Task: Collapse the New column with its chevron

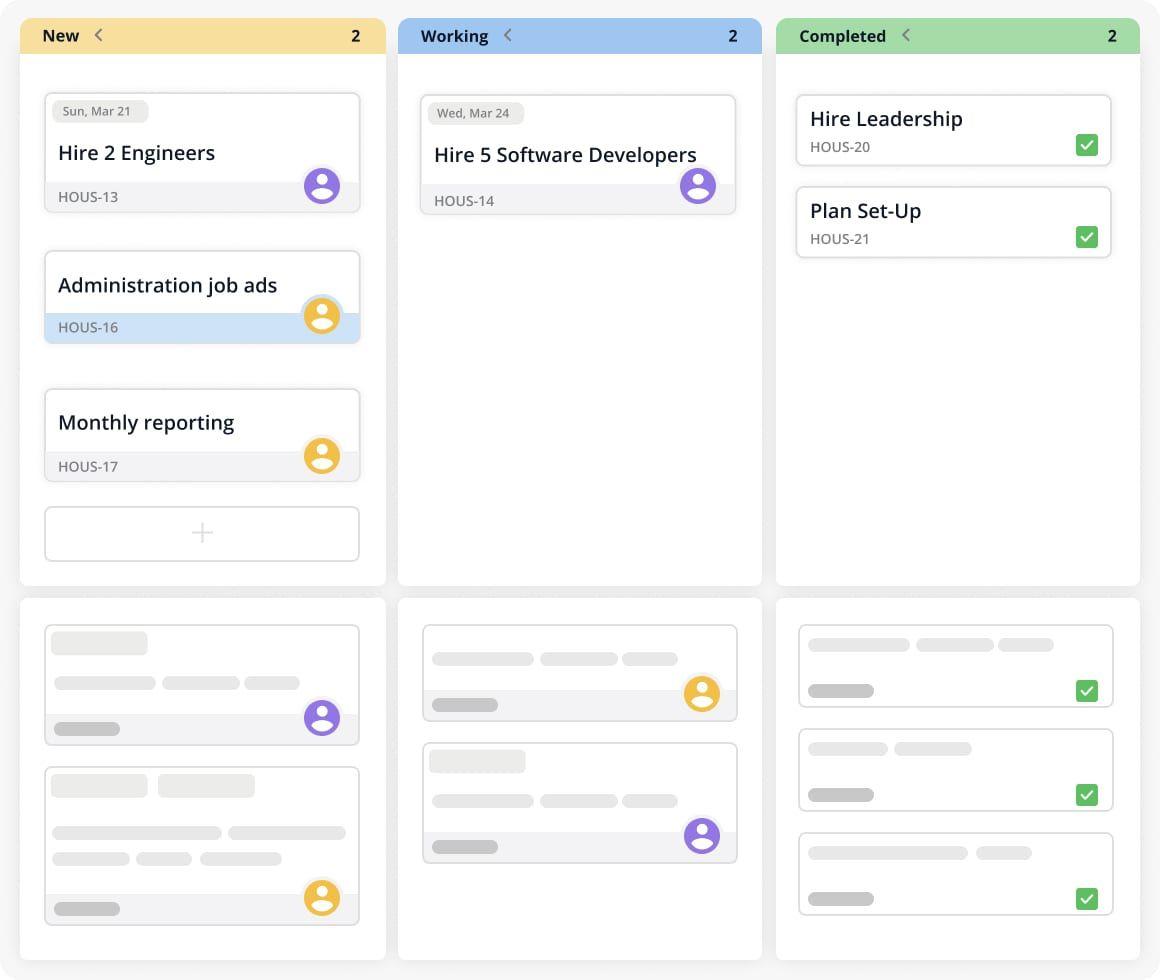Action: (98, 35)
